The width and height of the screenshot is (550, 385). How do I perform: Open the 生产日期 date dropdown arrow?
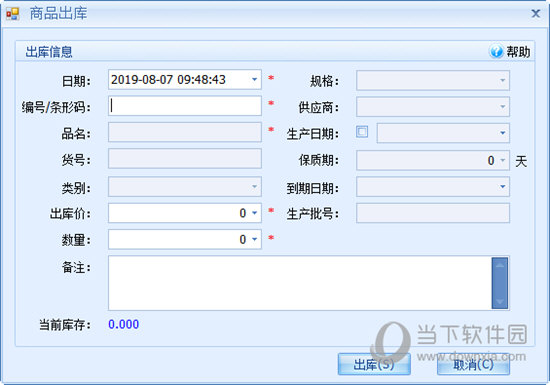(503, 133)
